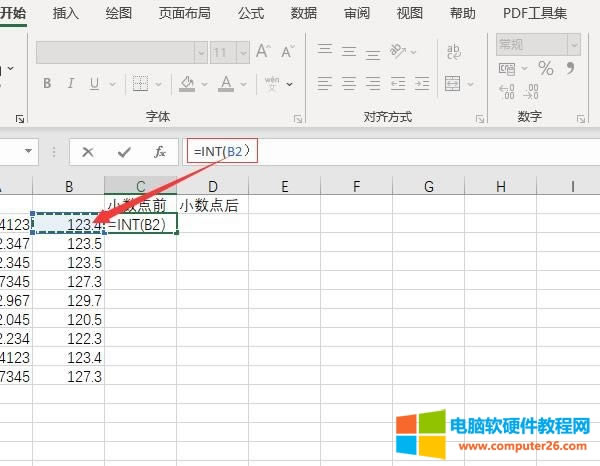600x466 pixels.
Task: Cancel formula entry with the X icon
Action: point(88,152)
